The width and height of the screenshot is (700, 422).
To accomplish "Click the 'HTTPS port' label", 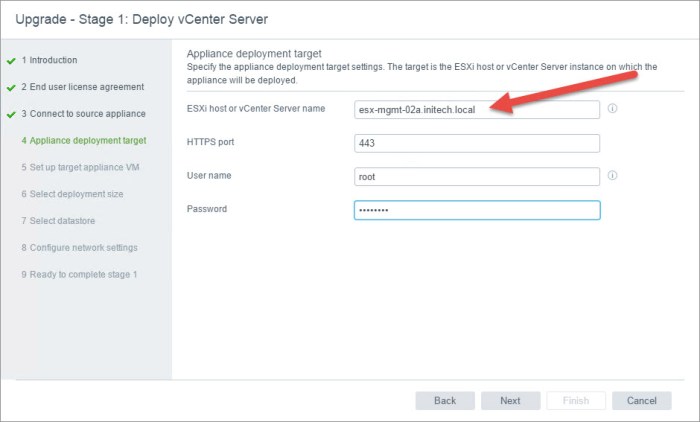I will click(x=210, y=142).
